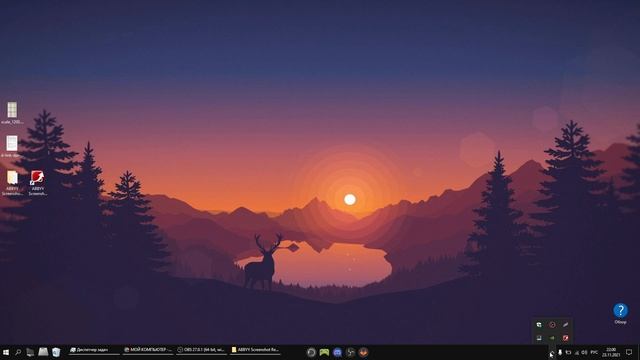Open green gamepad app on taskbar

coord(324,352)
